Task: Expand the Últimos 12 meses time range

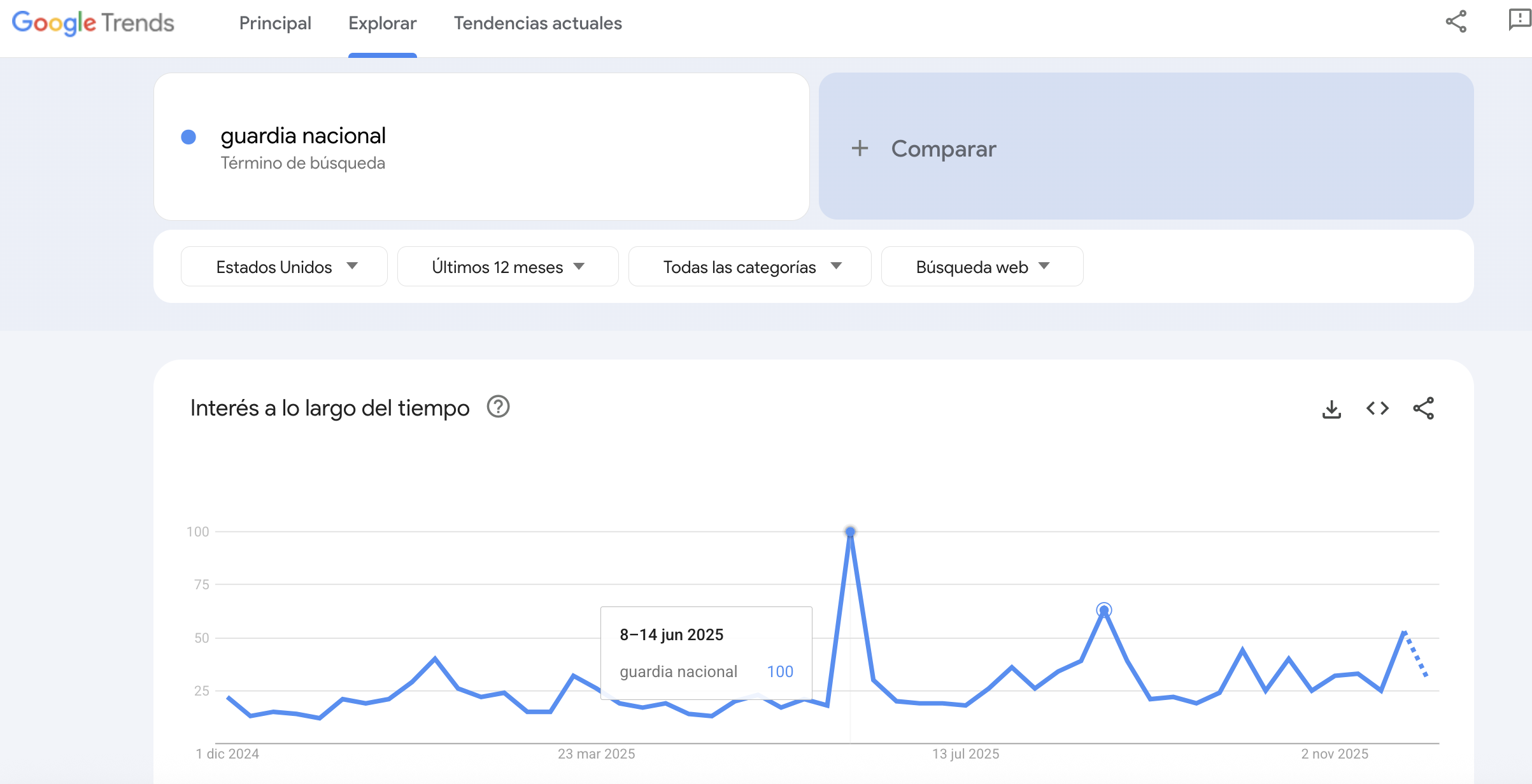Action: (x=507, y=267)
